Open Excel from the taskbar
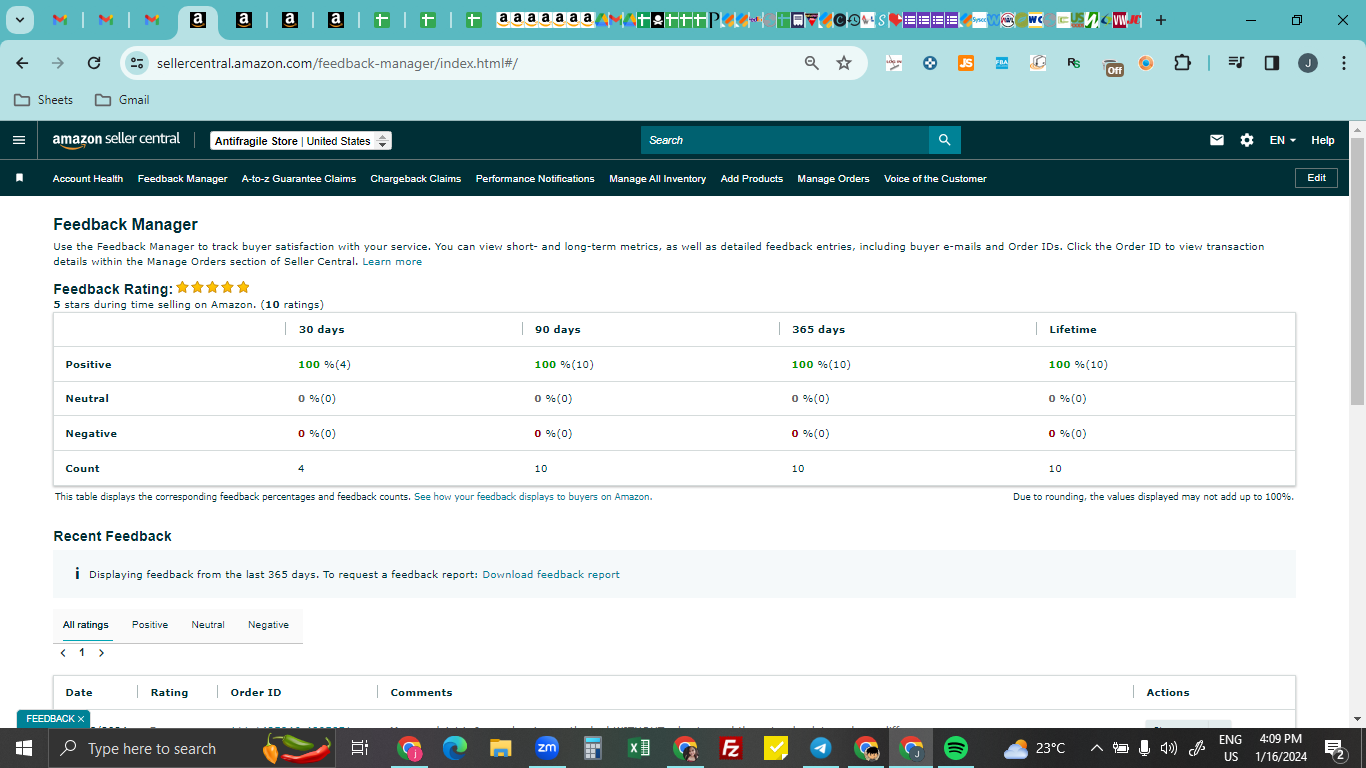This screenshot has height=768, width=1366. [639, 748]
